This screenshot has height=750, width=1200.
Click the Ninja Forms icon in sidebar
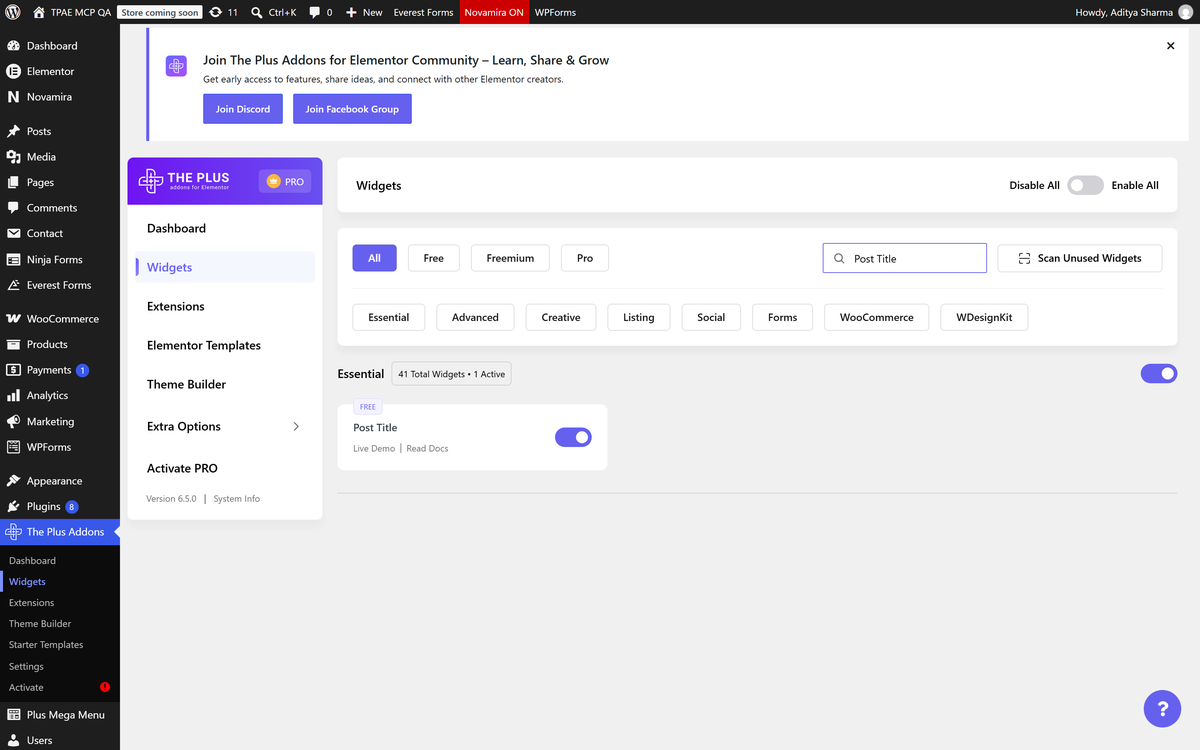pos(13,259)
